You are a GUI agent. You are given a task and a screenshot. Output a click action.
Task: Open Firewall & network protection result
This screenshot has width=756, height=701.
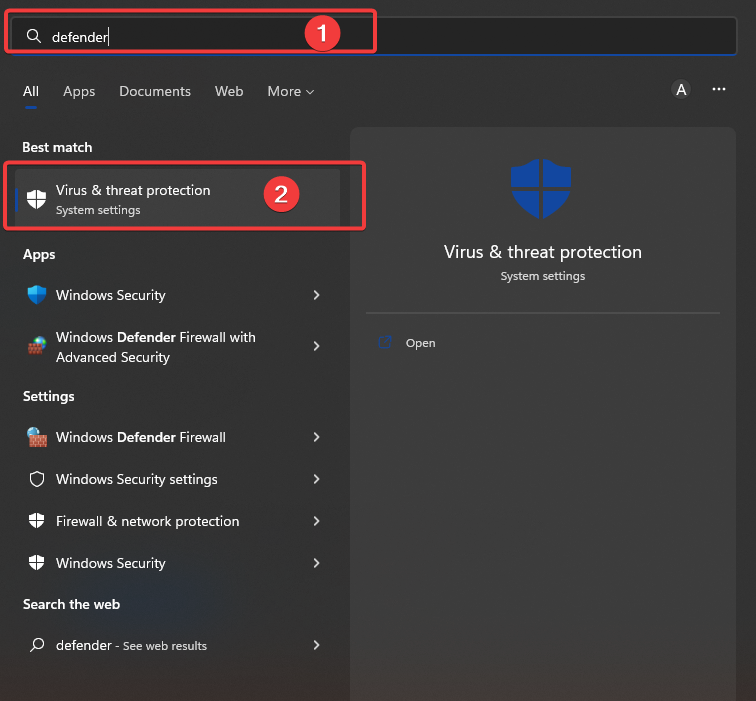click(176, 521)
